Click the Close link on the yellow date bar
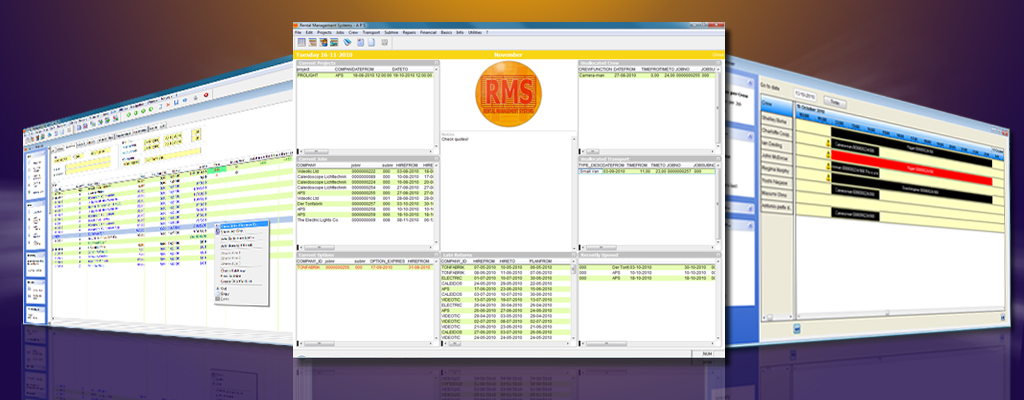 [x=718, y=55]
